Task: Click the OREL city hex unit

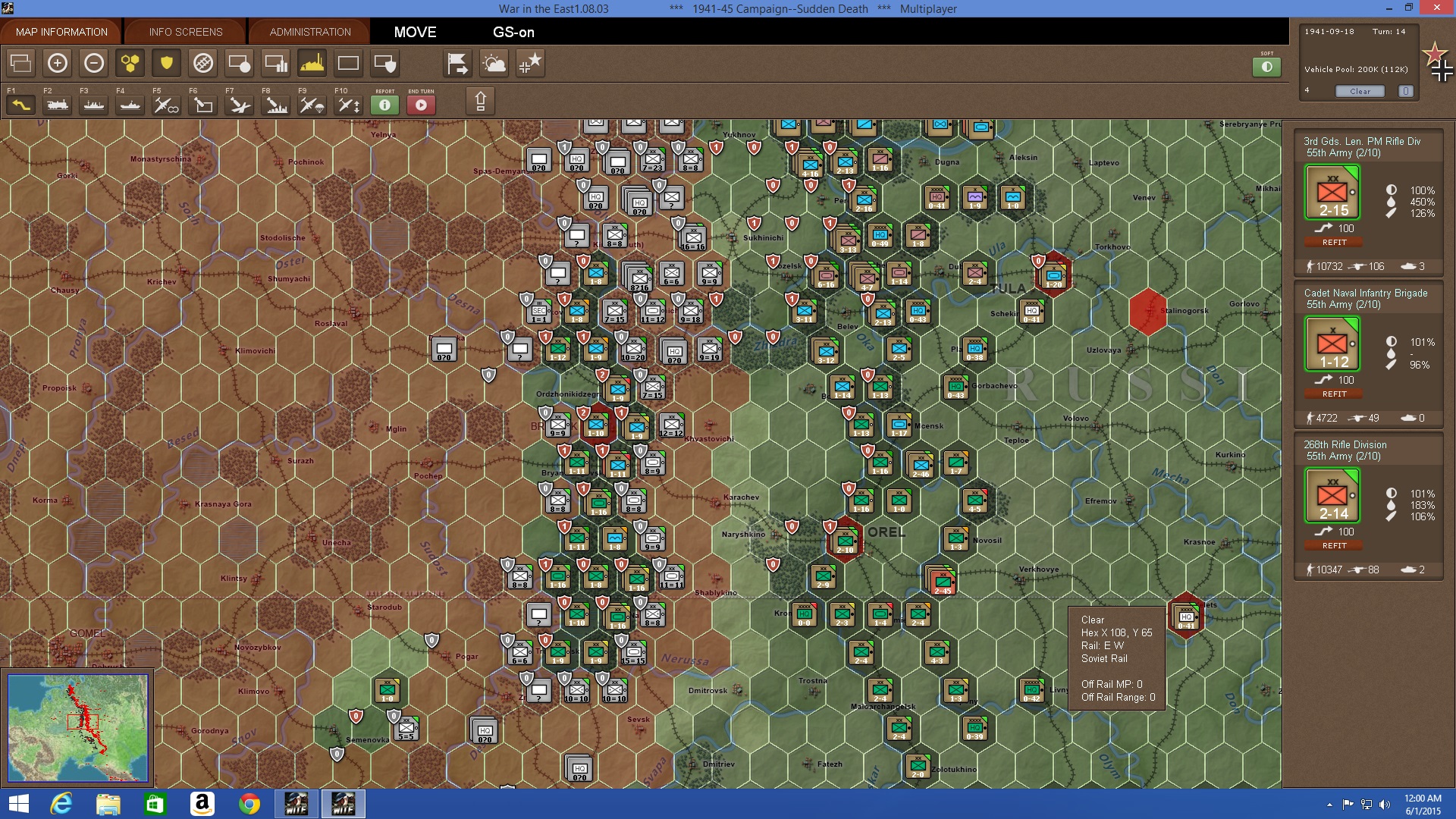Action: 845,540
